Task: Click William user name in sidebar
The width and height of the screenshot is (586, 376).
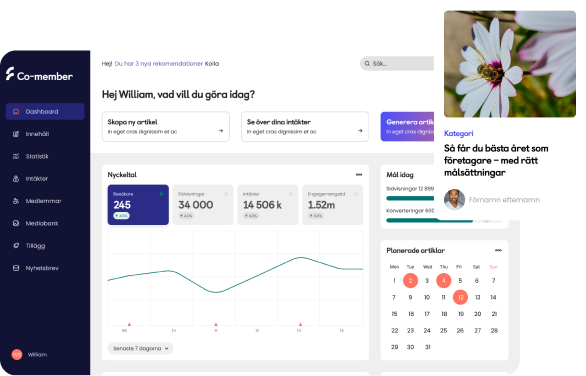Action: pyautogui.click(x=37, y=354)
